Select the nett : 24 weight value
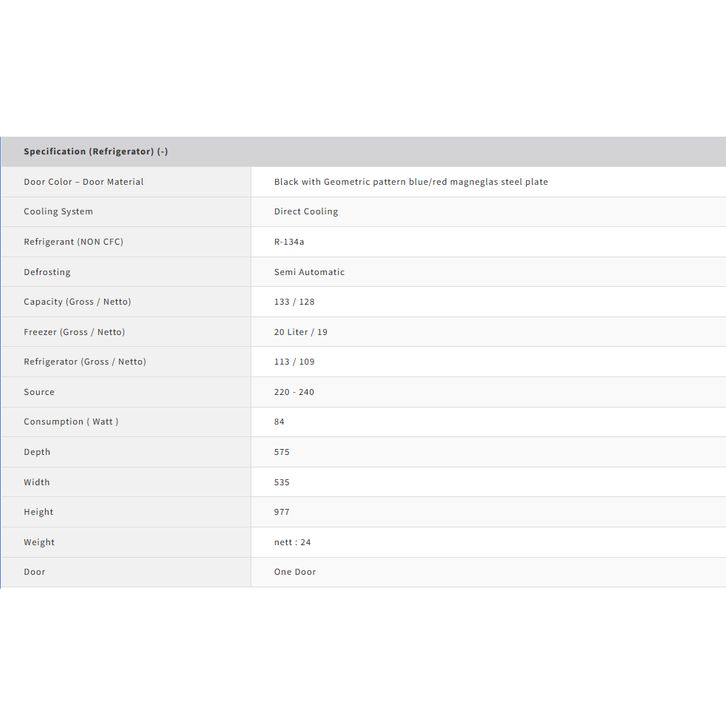This screenshot has height=726, width=726. click(292, 542)
